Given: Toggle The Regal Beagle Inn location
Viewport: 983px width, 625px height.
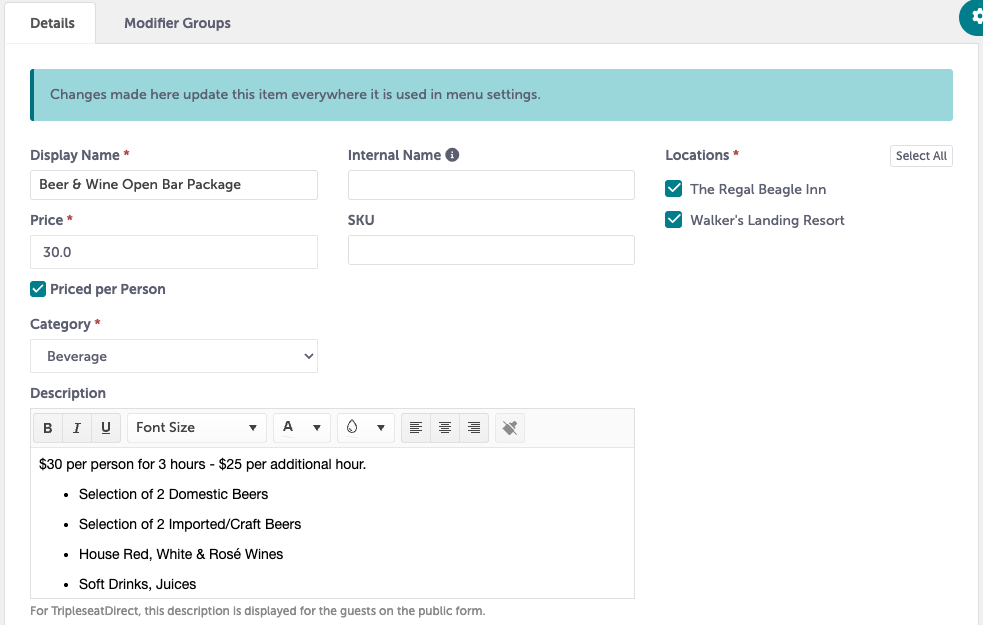Looking at the screenshot, I should (673, 189).
